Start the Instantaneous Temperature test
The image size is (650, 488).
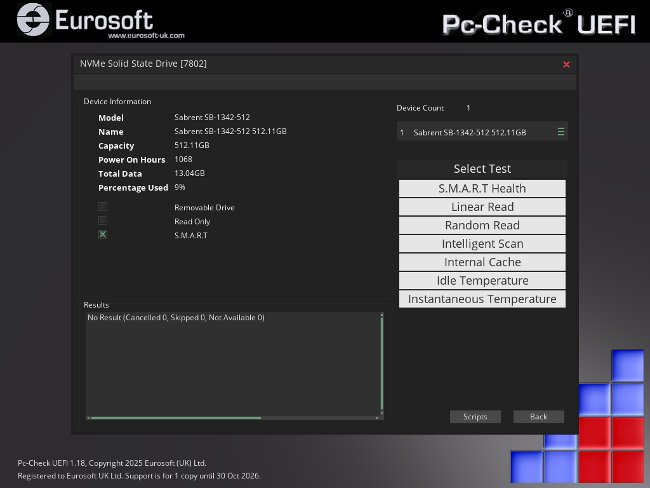[x=482, y=299]
